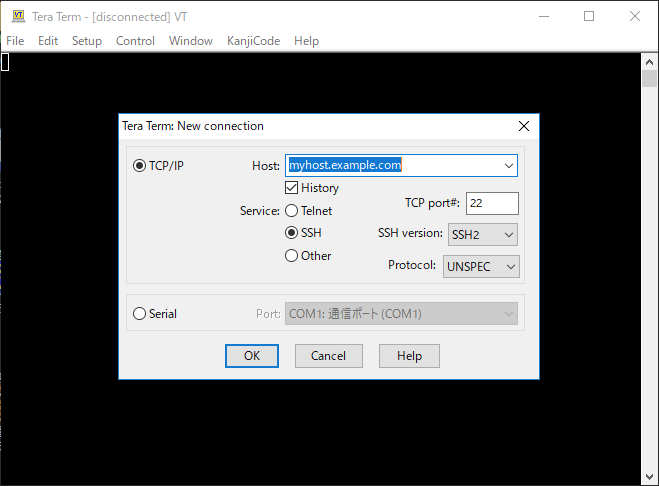
Task: Minimize the Tera Term window
Action: pos(544,16)
